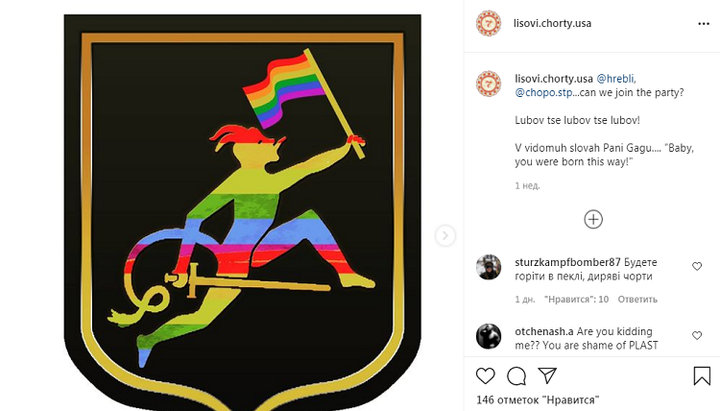Share post via paper plane icon

click(547, 376)
